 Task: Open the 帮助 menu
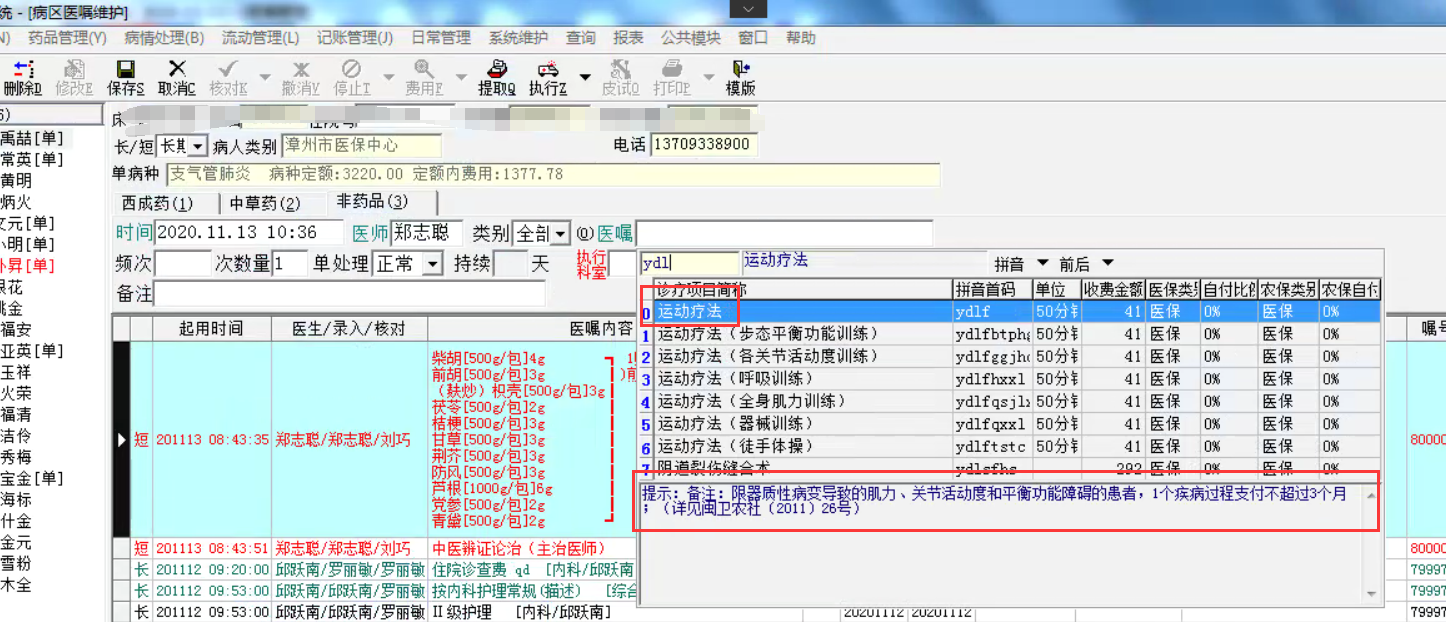pos(801,38)
